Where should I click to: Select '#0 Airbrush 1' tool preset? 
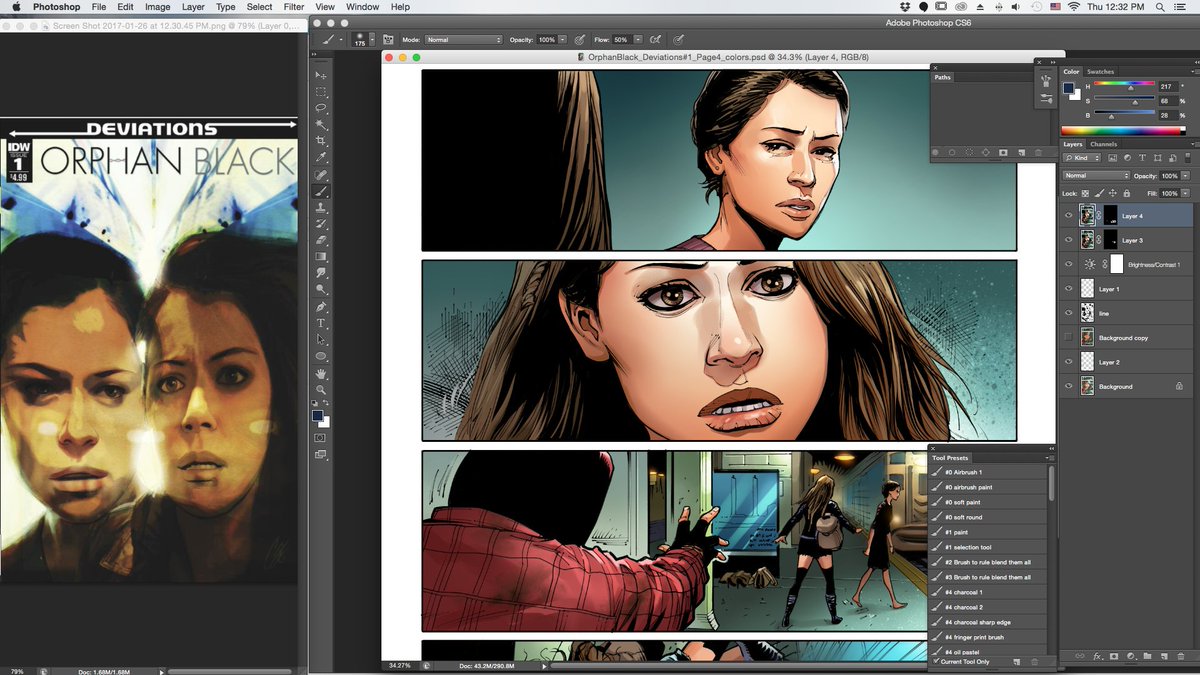(988, 472)
